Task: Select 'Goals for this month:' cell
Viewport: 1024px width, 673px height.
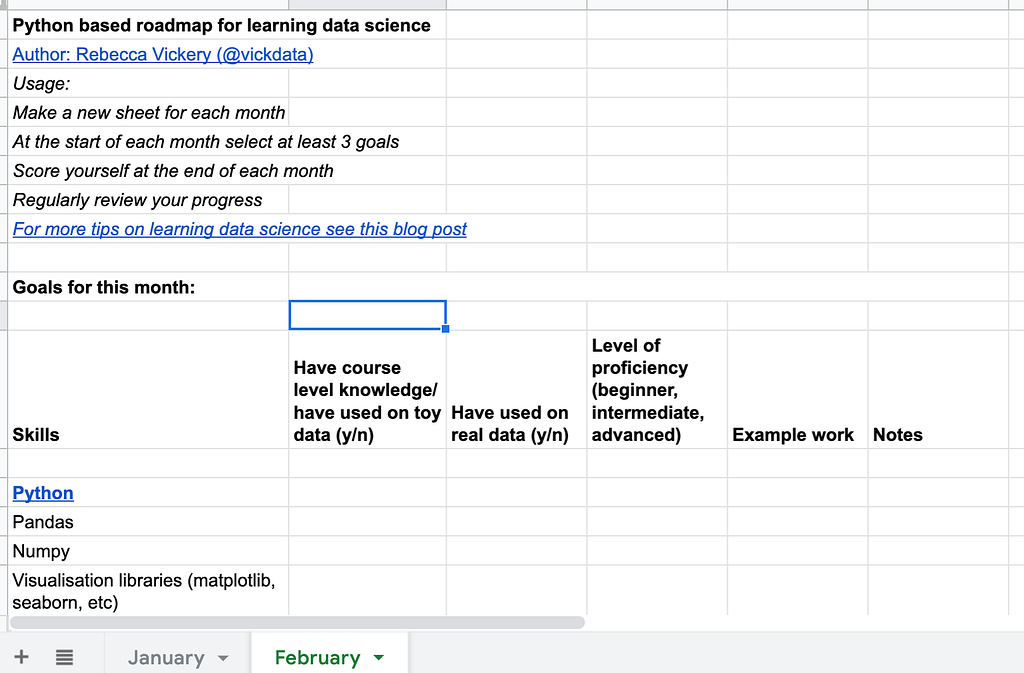Action: 148,287
